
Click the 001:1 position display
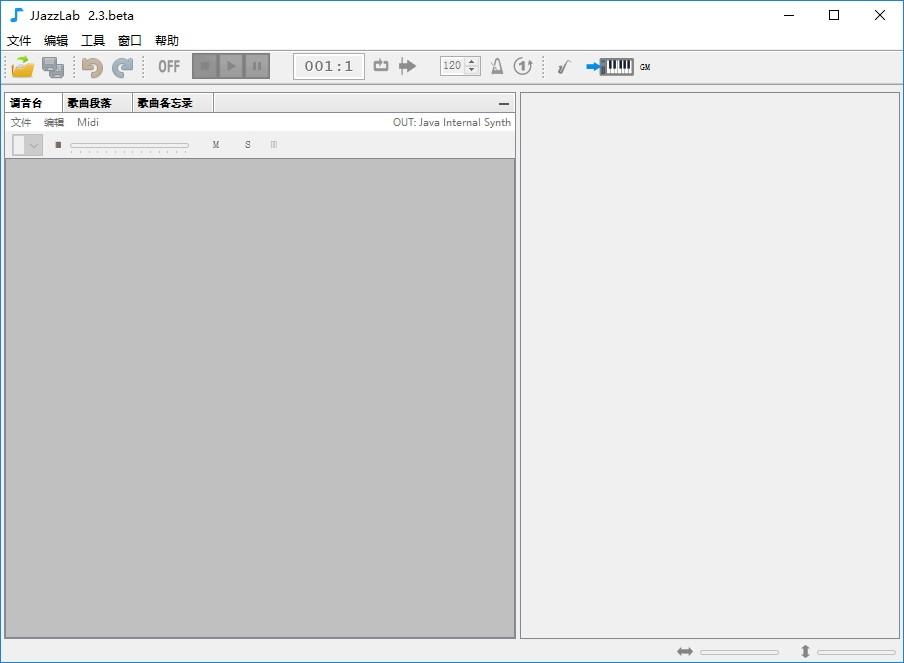coord(329,66)
